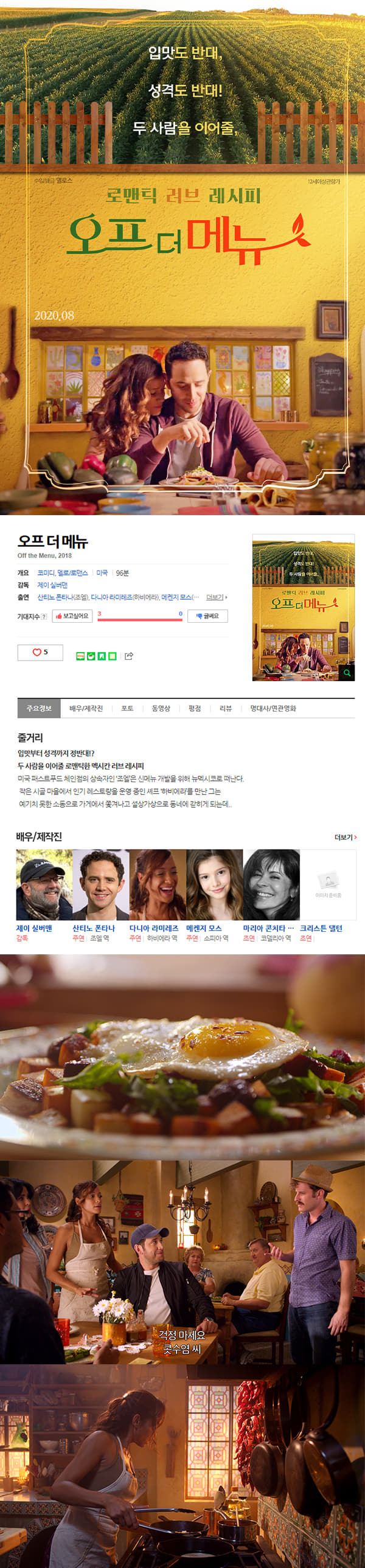Click the 멜로/로맨스 genre link
The width and height of the screenshot is (365, 1568).
tap(72, 573)
